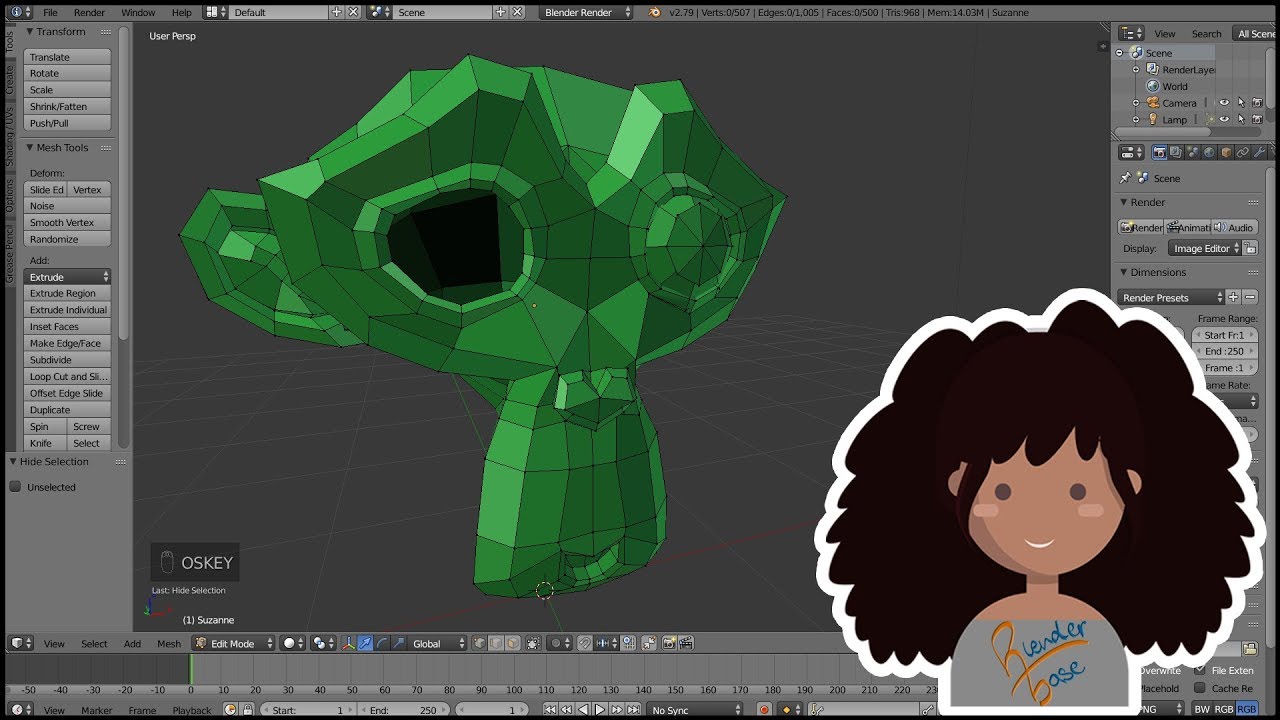
Task: Open the Playback menu in timeline
Action: click(191, 710)
